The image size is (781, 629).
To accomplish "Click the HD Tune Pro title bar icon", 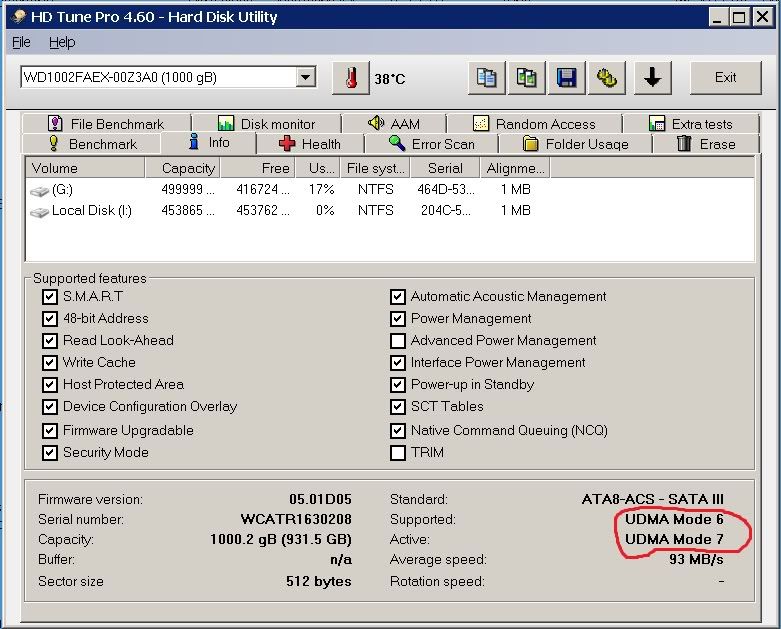I will (x=18, y=17).
